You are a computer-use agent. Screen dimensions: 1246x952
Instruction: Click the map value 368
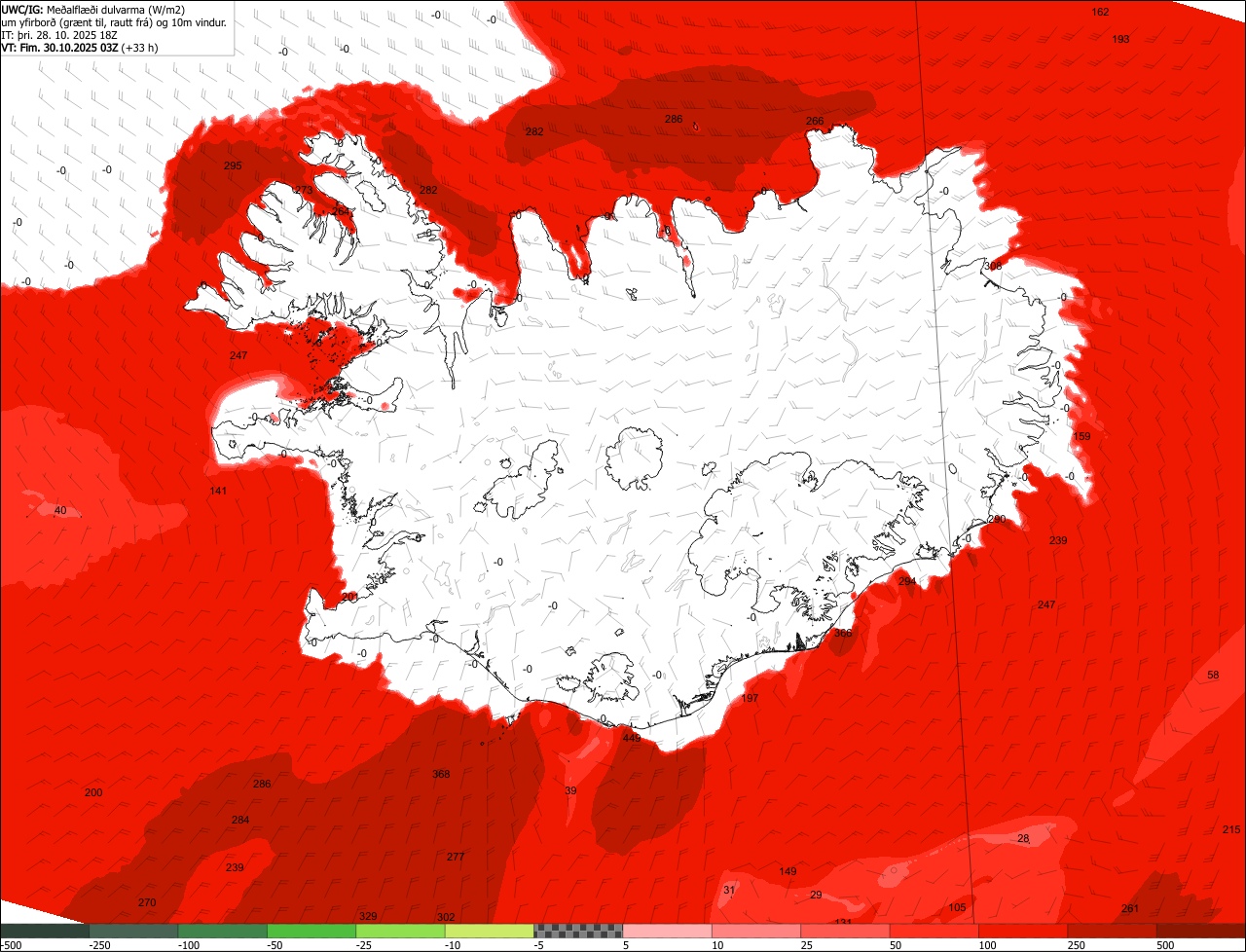441,774
